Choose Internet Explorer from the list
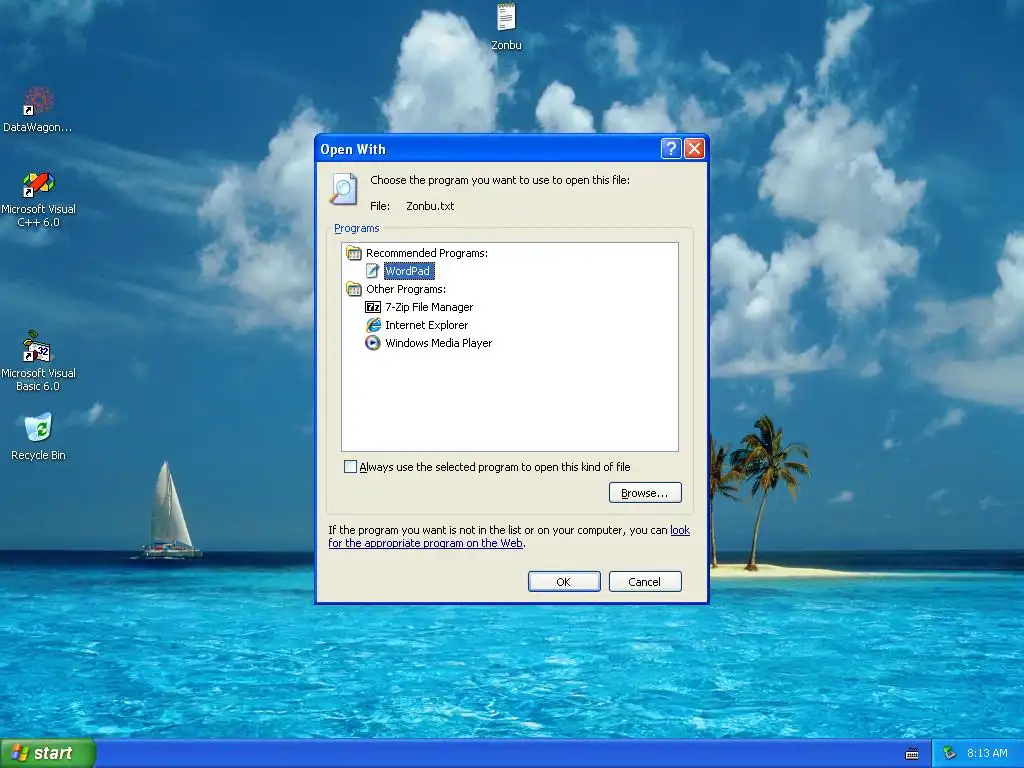 (x=426, y=325)
